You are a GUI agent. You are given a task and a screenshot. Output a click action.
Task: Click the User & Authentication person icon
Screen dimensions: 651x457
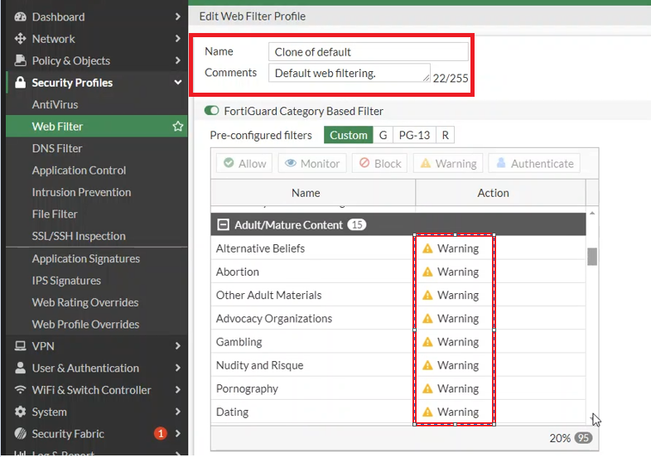[x=20, y=367]
